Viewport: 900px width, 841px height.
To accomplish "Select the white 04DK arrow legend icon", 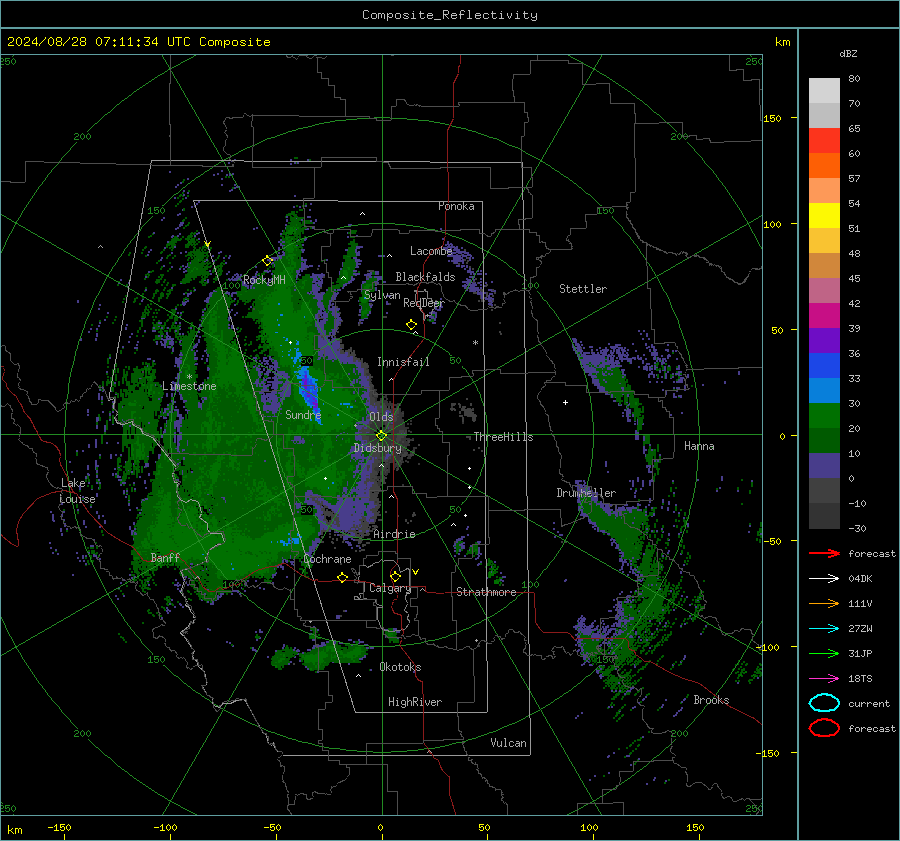I will (824, 579).
